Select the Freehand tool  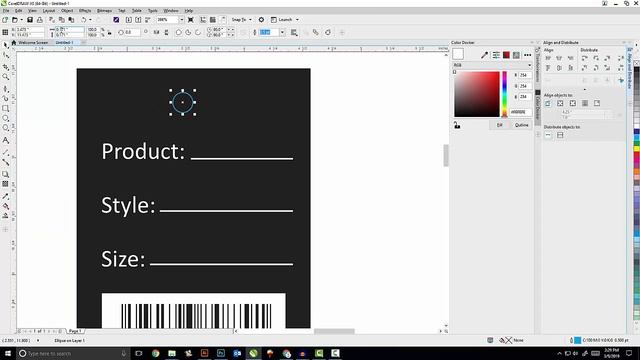point(5,88)
